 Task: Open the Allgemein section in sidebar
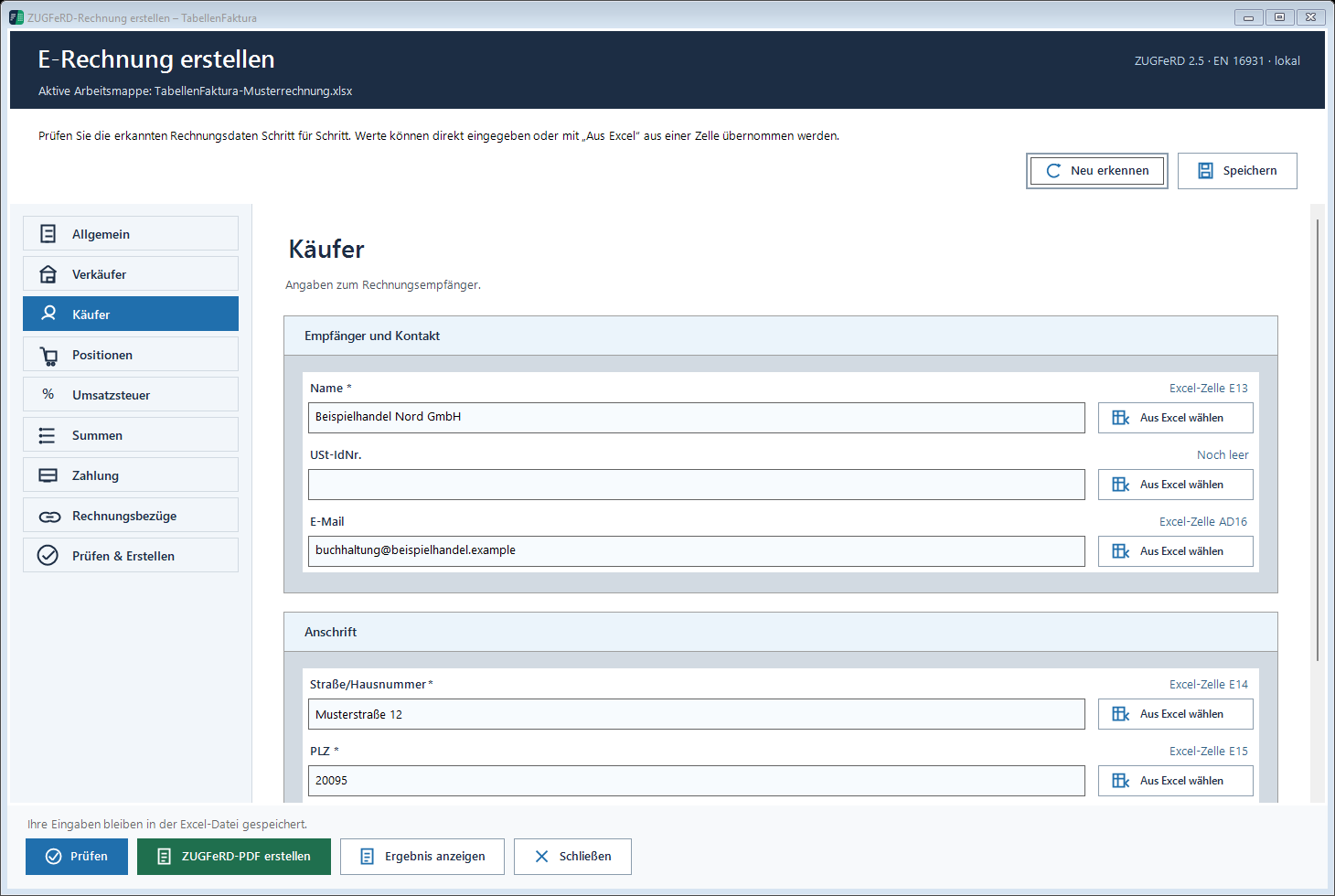[131, 233]
